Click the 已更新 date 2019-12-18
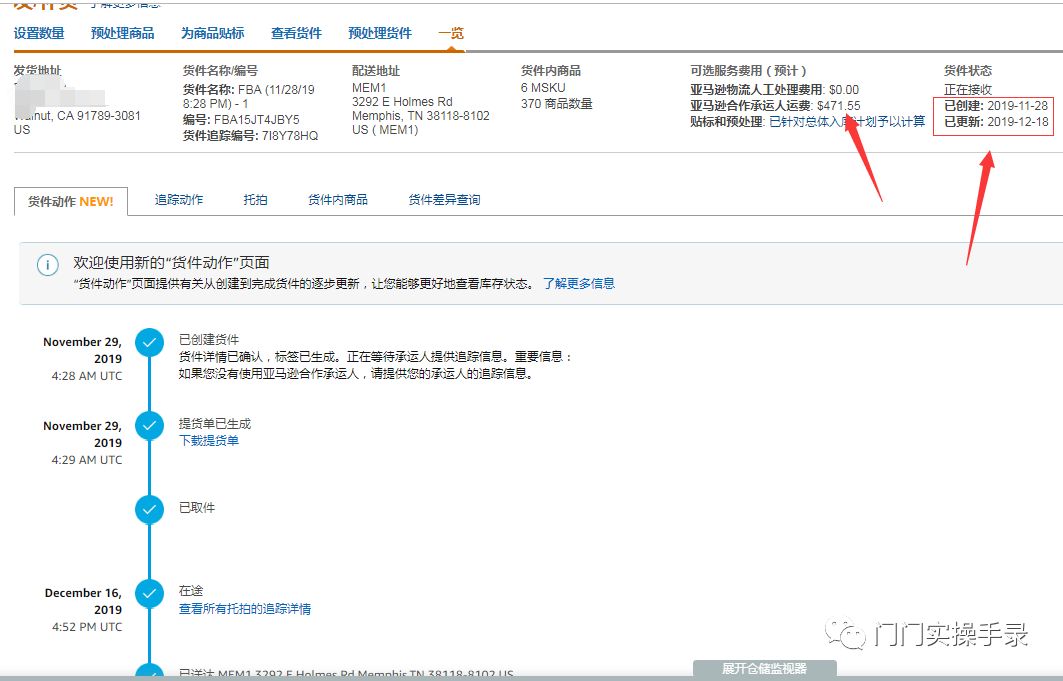This screenshot has width=1063, height=681. (x=1018, y=122)
